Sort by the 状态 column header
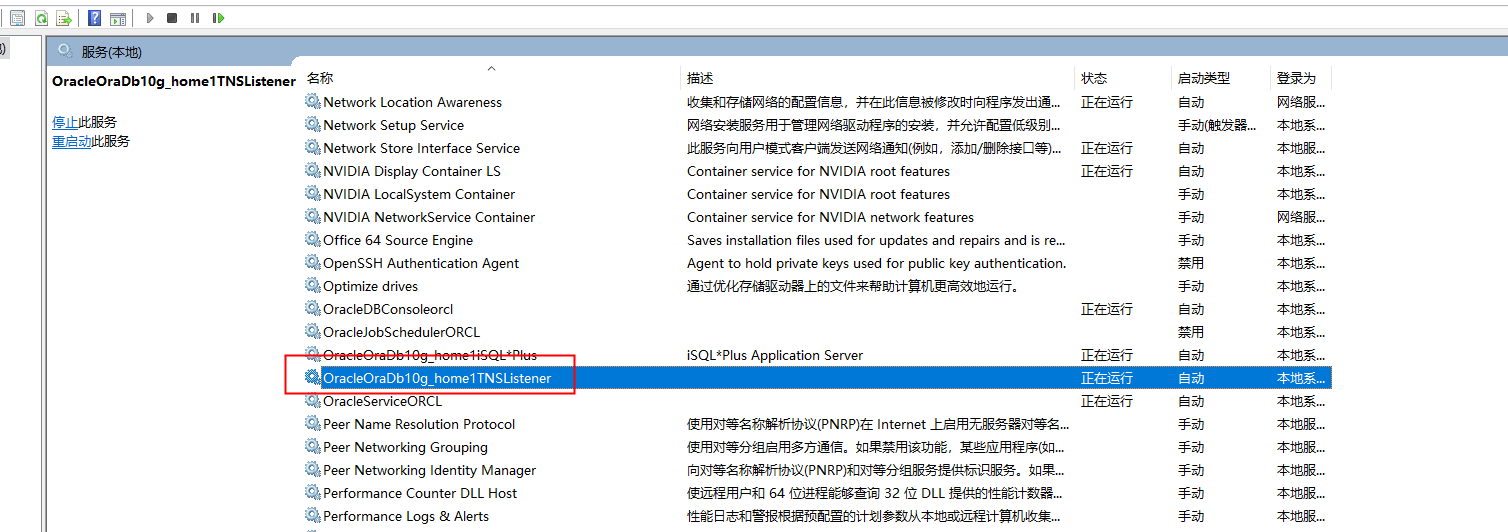The height and width of the screenshot is (532, 1508). [x=1094, y=78]
